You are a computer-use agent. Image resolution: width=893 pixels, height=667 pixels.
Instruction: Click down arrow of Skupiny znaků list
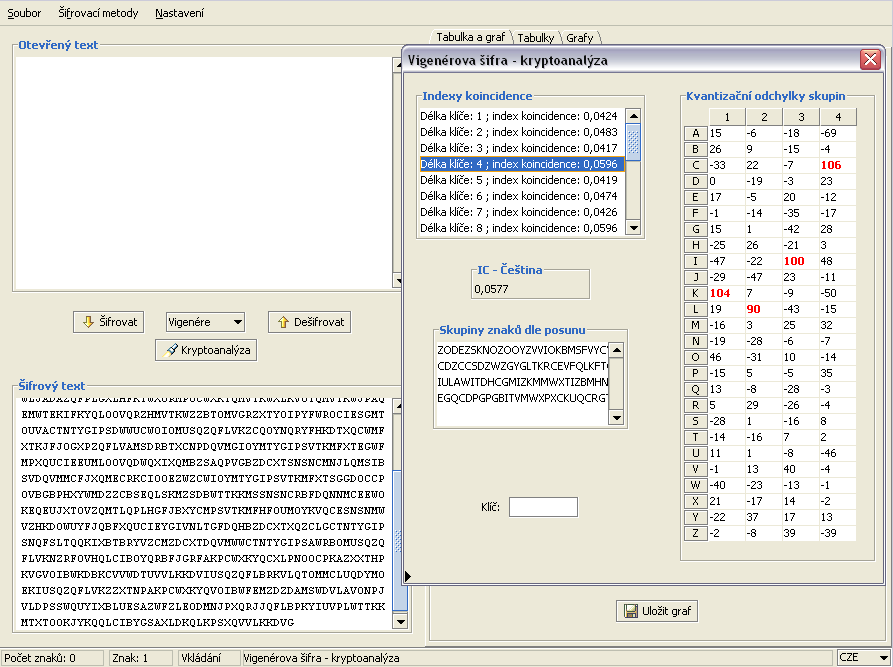(x=616, y=418)
